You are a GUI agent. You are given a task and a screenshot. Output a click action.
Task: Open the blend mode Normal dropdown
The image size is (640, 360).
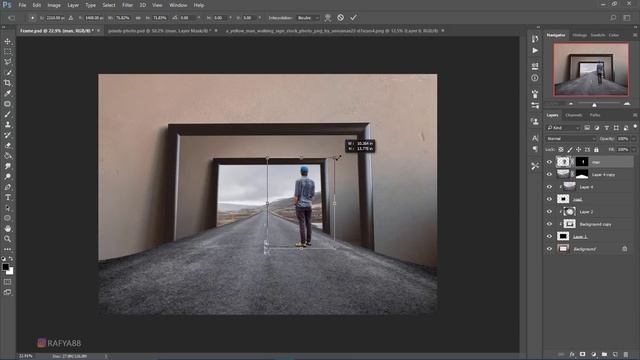pos(571,139)
